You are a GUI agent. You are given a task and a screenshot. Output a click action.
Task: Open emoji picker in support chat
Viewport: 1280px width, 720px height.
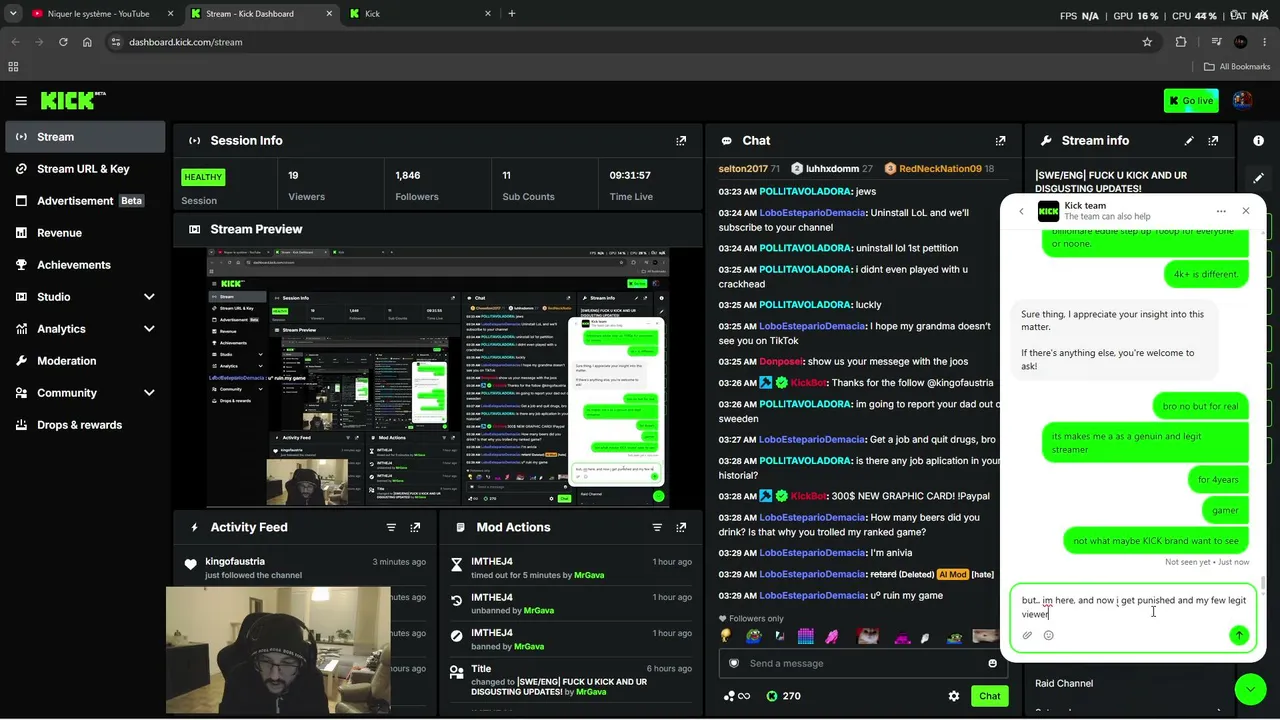pyautogui.click(x=1048, y=635)
